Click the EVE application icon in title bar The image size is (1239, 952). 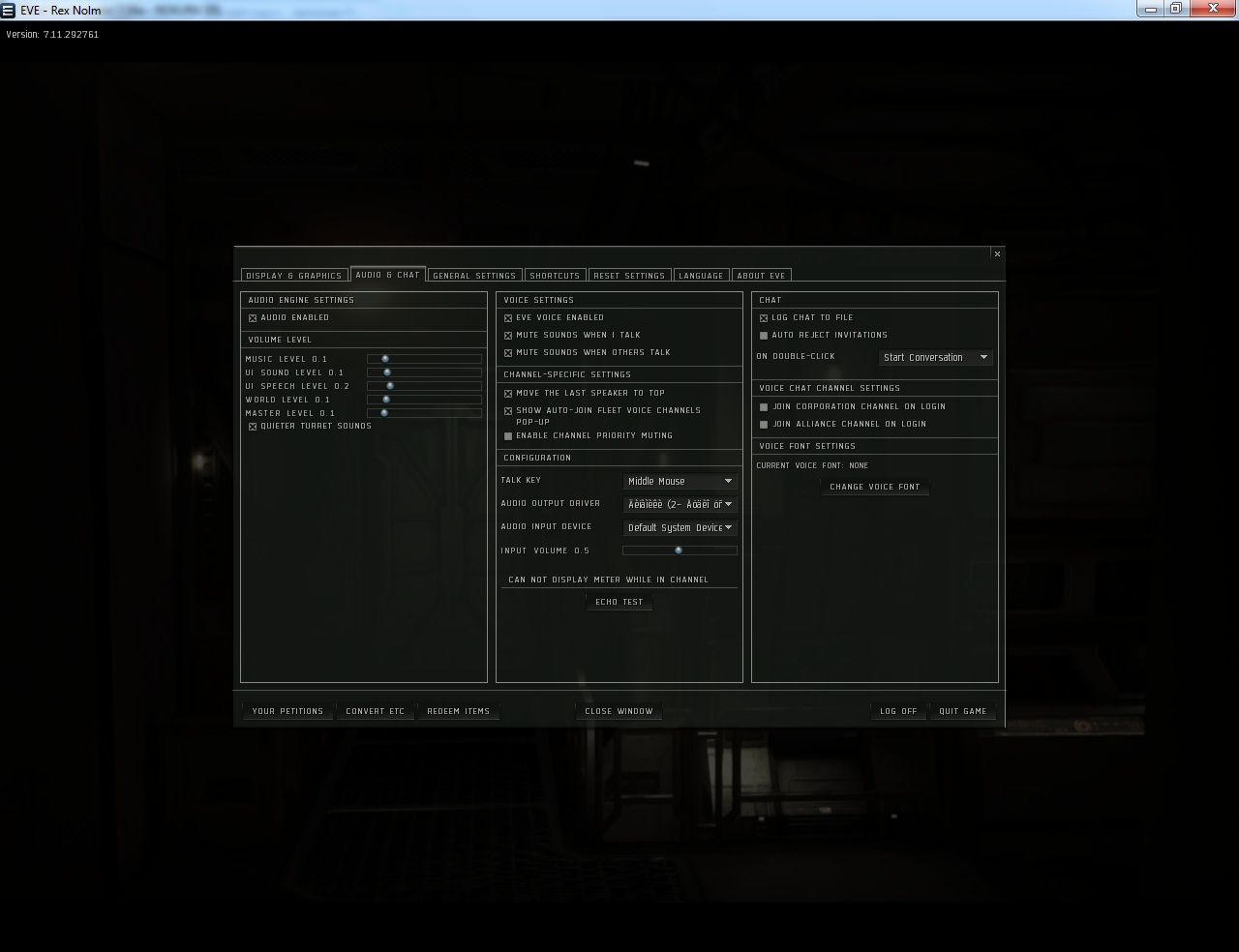pos(8,11)
